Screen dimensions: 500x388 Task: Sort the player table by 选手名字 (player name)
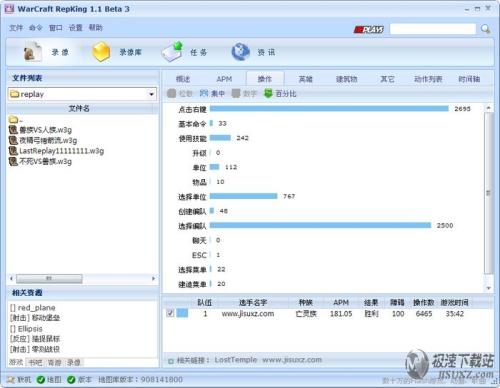pyautogui.click(x=253, y=302)
